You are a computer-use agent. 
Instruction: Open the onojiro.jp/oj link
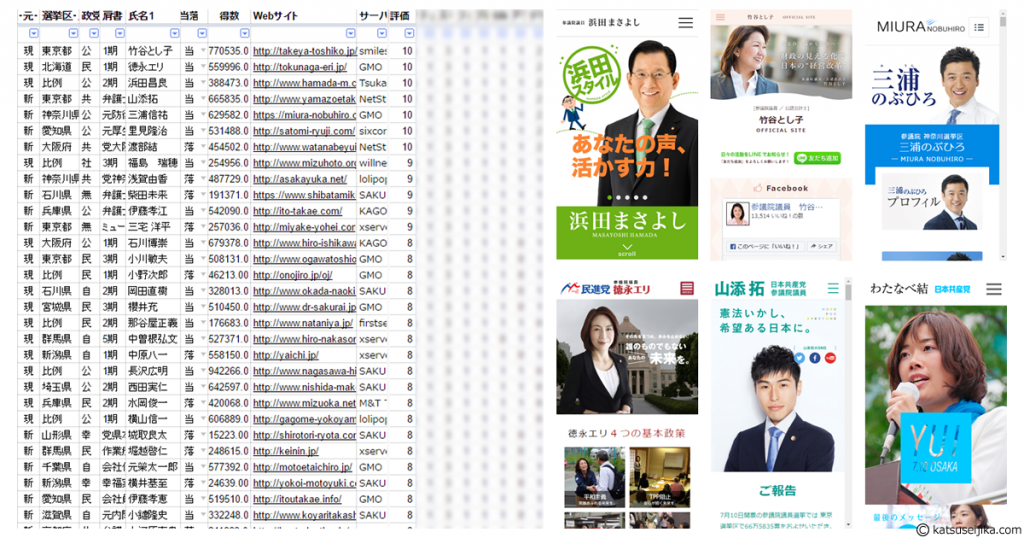tap(293, 275)
